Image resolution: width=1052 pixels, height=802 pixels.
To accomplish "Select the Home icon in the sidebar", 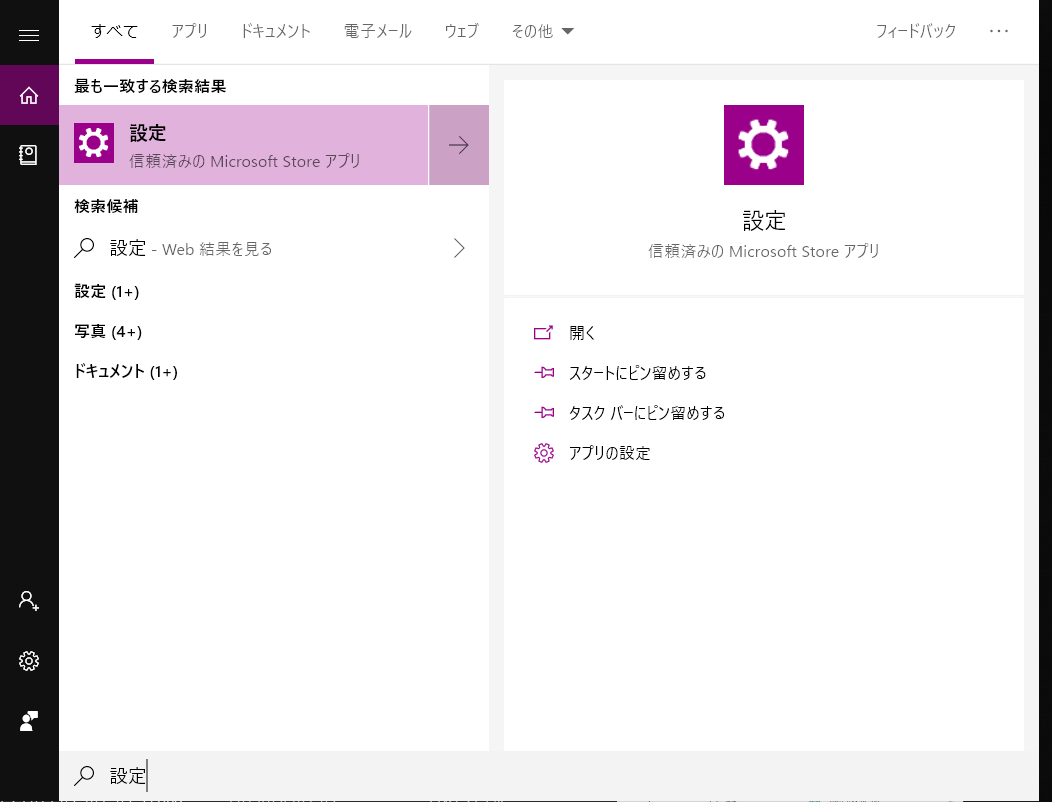I will click(x=29, y=95).
